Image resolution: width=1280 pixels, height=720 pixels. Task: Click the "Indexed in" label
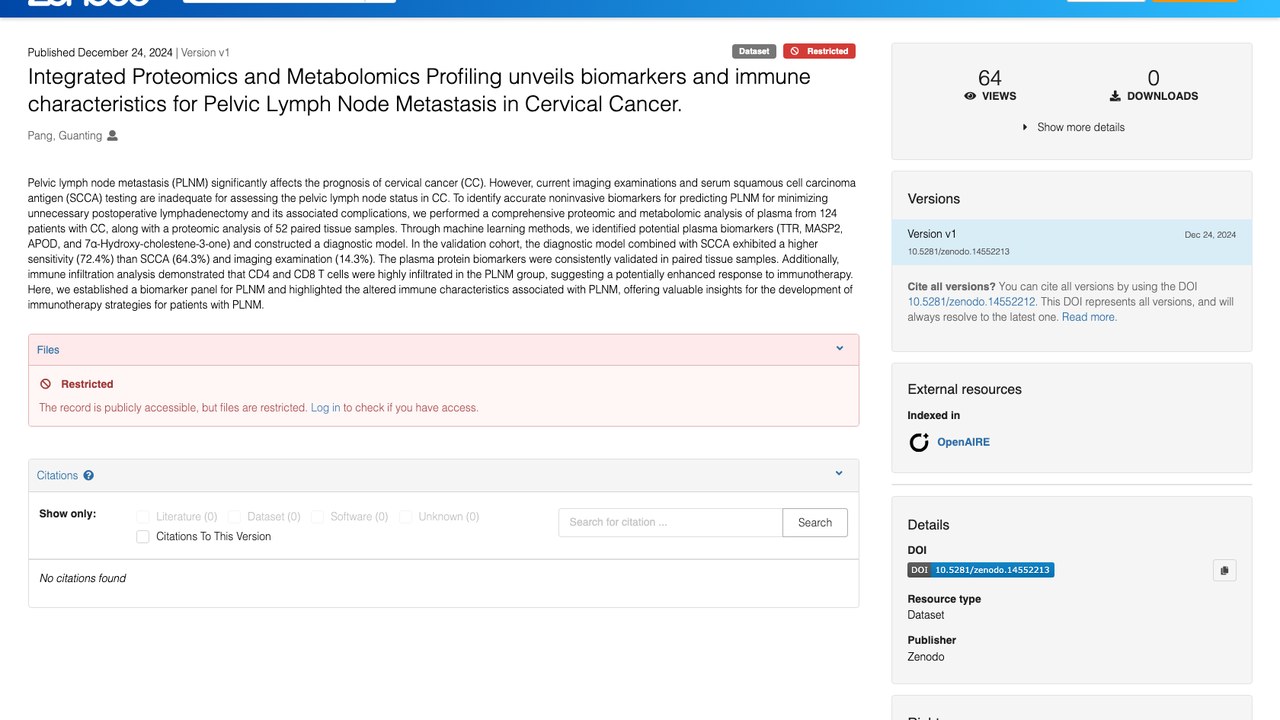click(x=934, y=415)
